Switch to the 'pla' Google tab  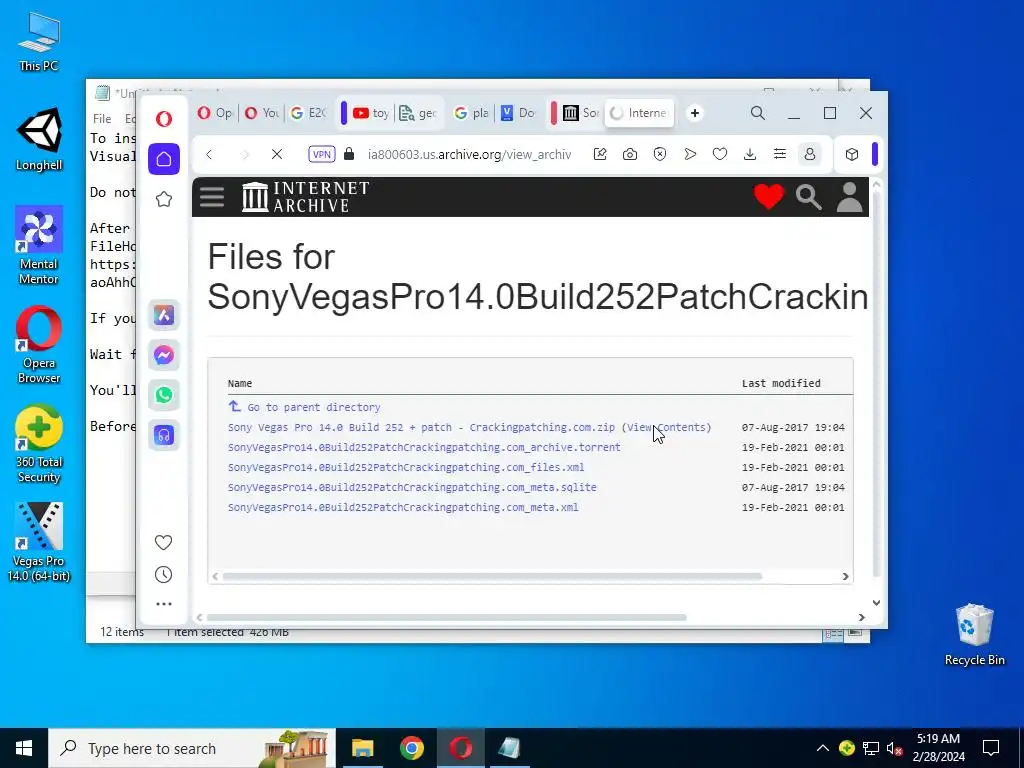click(472, 113)
